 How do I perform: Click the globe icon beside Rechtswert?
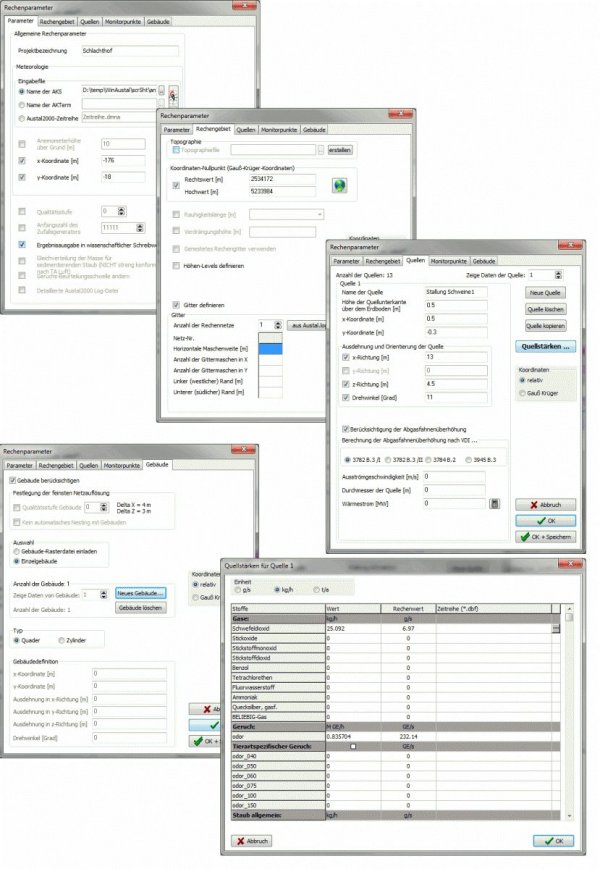[338, 186]
